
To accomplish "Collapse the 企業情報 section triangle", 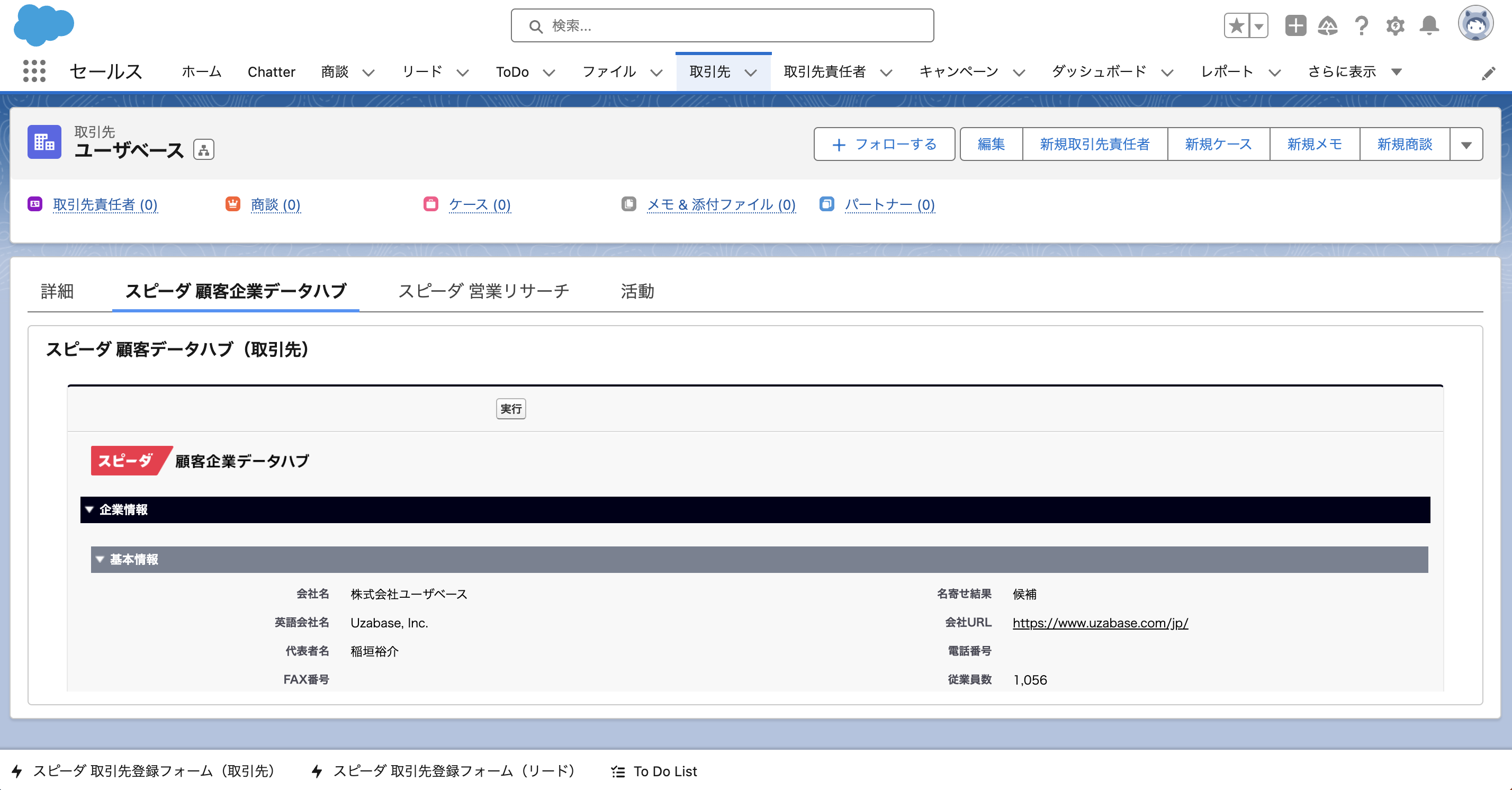I will click(89, 510).
